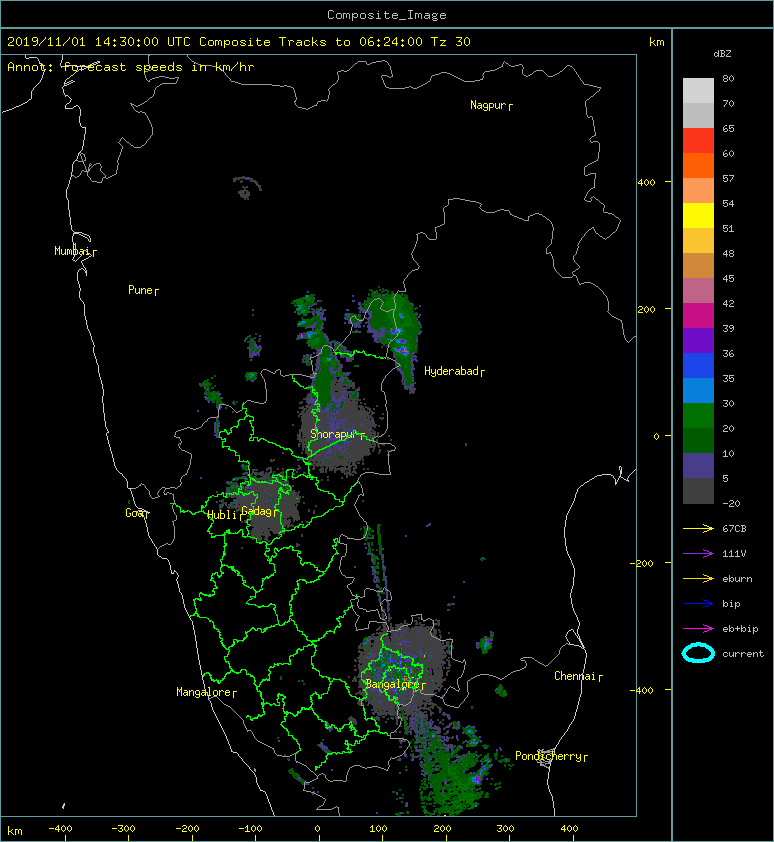Click the eburn arrow legend icon
This screenshot has height=842, width=774.
point(698,579)
